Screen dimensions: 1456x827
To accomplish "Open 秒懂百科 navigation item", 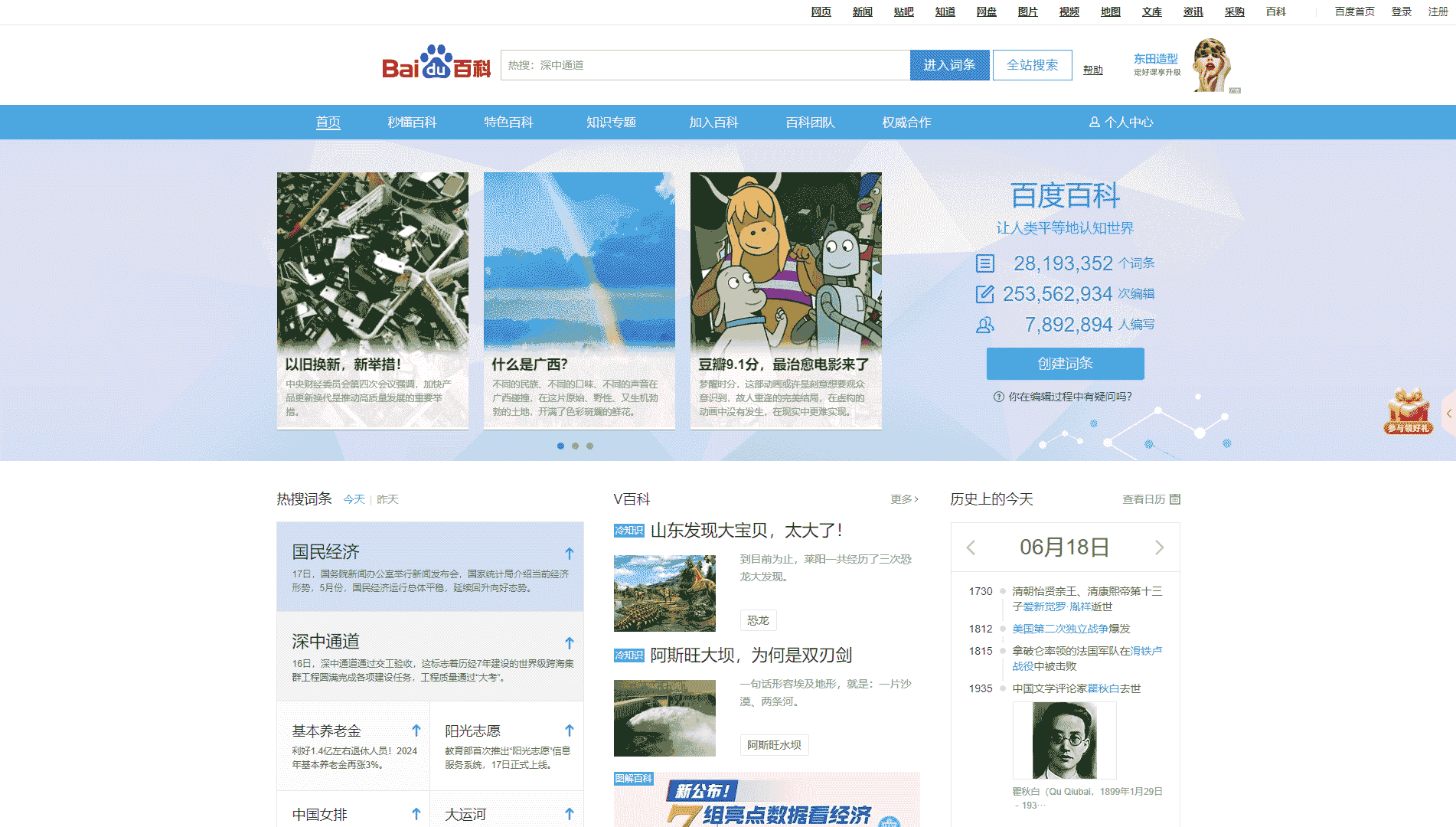I will (412, 123).
